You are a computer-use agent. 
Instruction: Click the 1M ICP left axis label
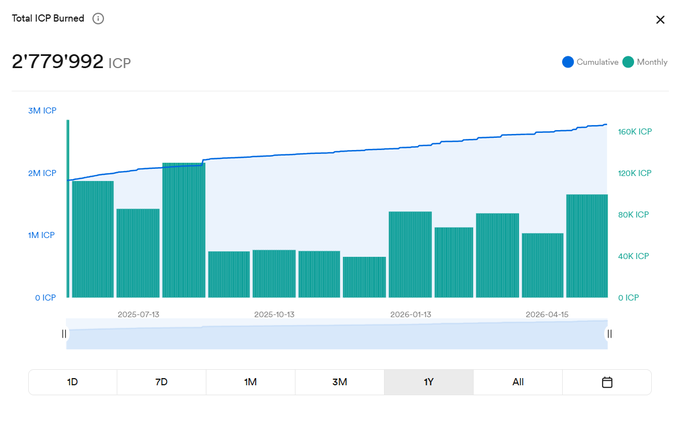42,235
